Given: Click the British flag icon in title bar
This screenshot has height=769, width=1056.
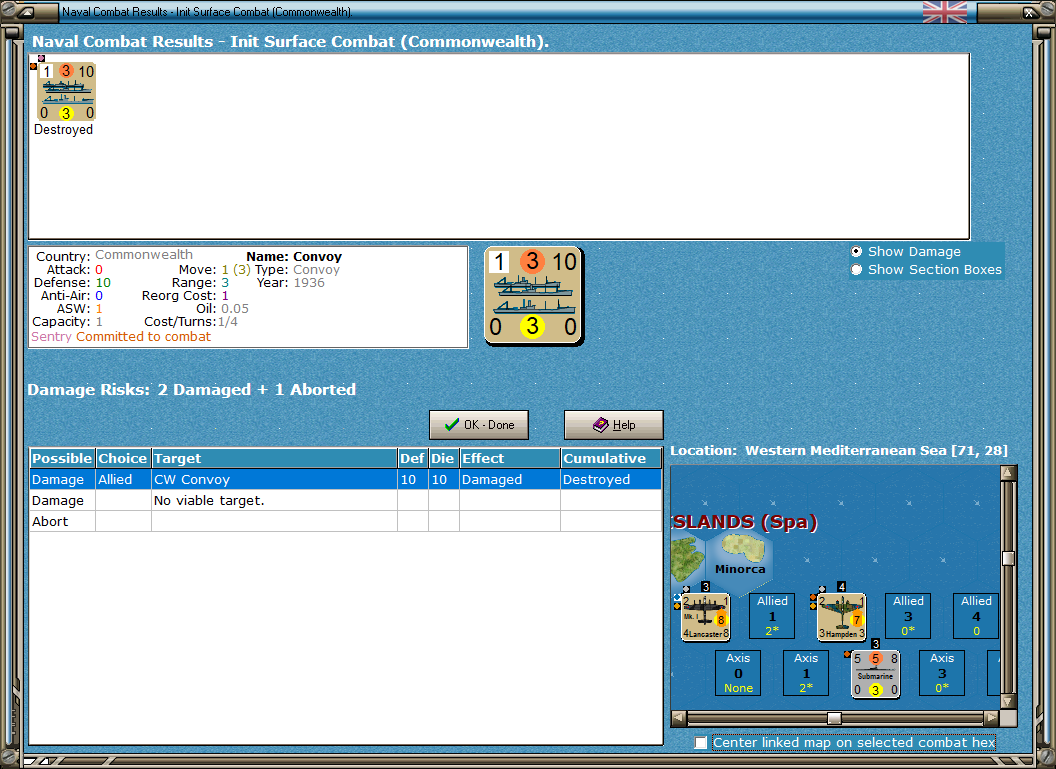Looking at the screenshot, I should point(944,11).
